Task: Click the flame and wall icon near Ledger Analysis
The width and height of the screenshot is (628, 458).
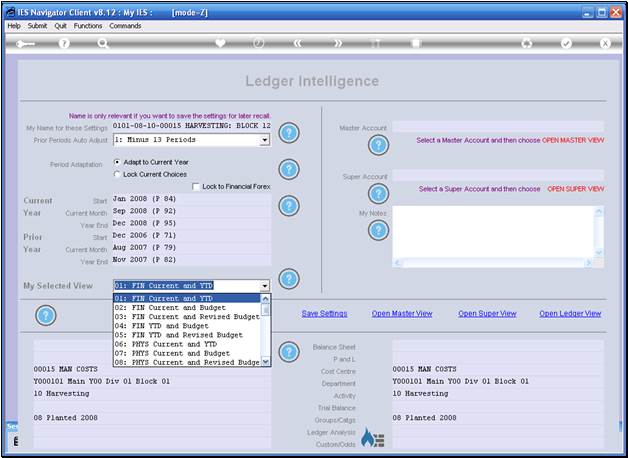Action: click(x=373, y=438)
